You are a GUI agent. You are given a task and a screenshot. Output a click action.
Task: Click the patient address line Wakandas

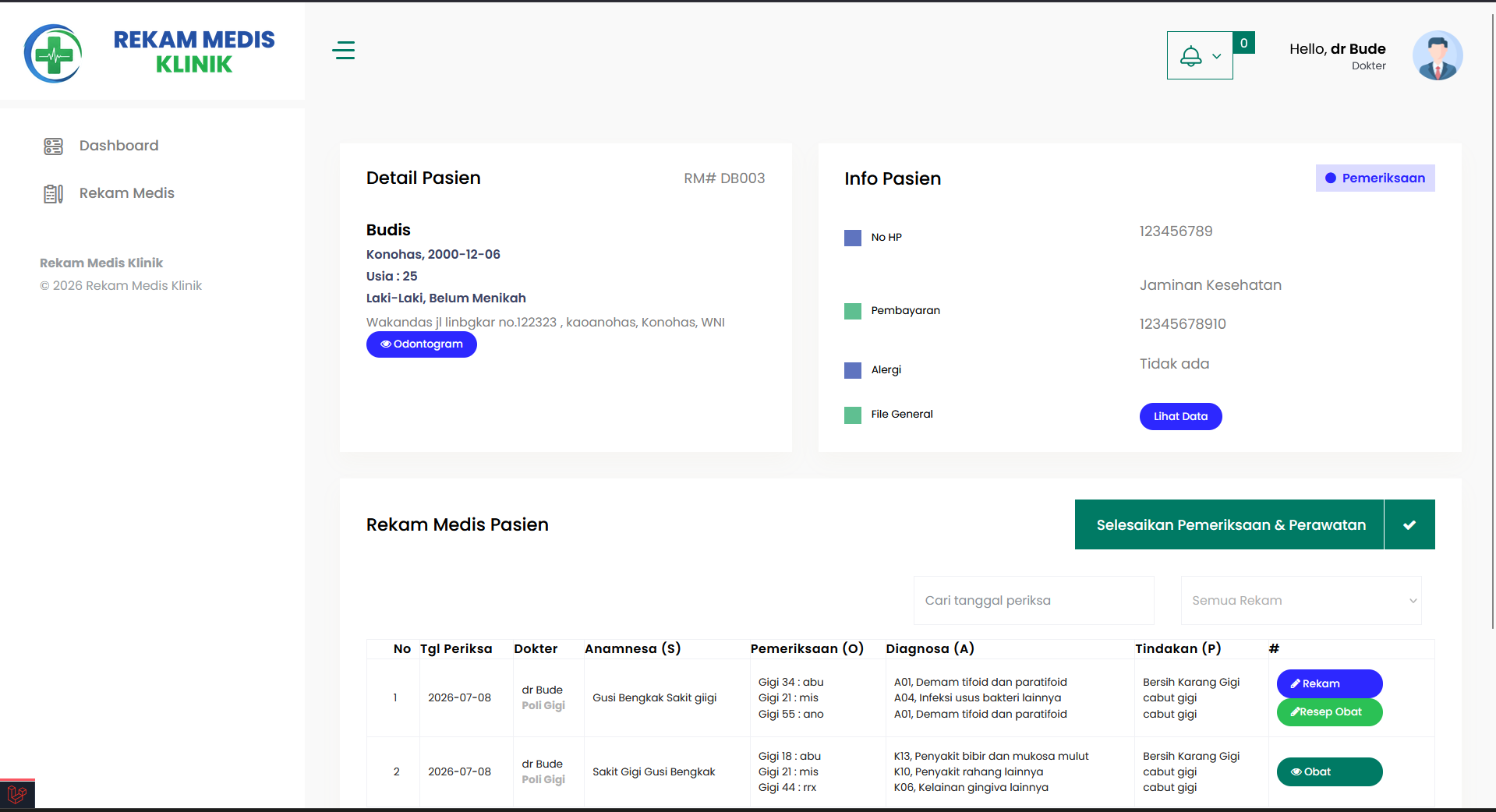[545, 323]
